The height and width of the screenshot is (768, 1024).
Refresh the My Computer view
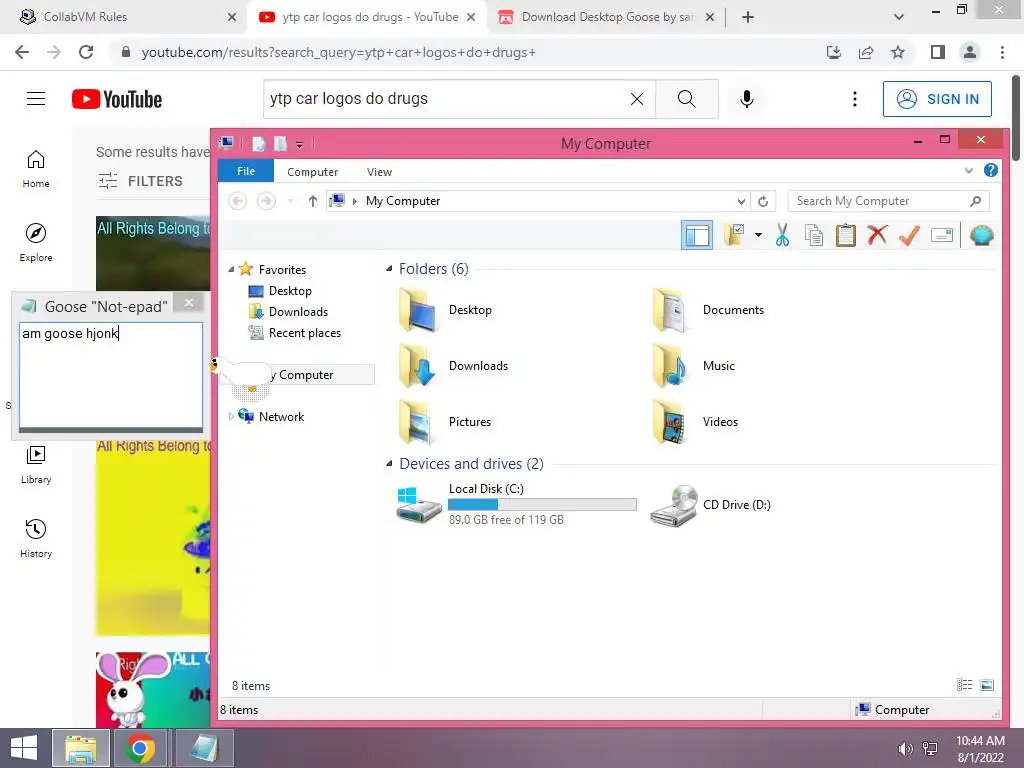coord(763,201)
